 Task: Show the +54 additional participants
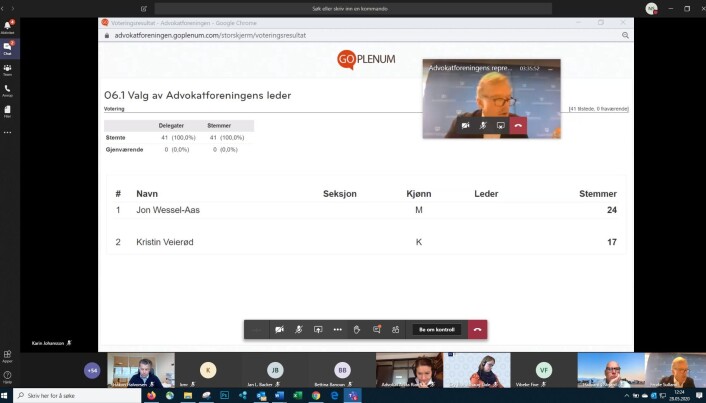[x=92, y=371]
